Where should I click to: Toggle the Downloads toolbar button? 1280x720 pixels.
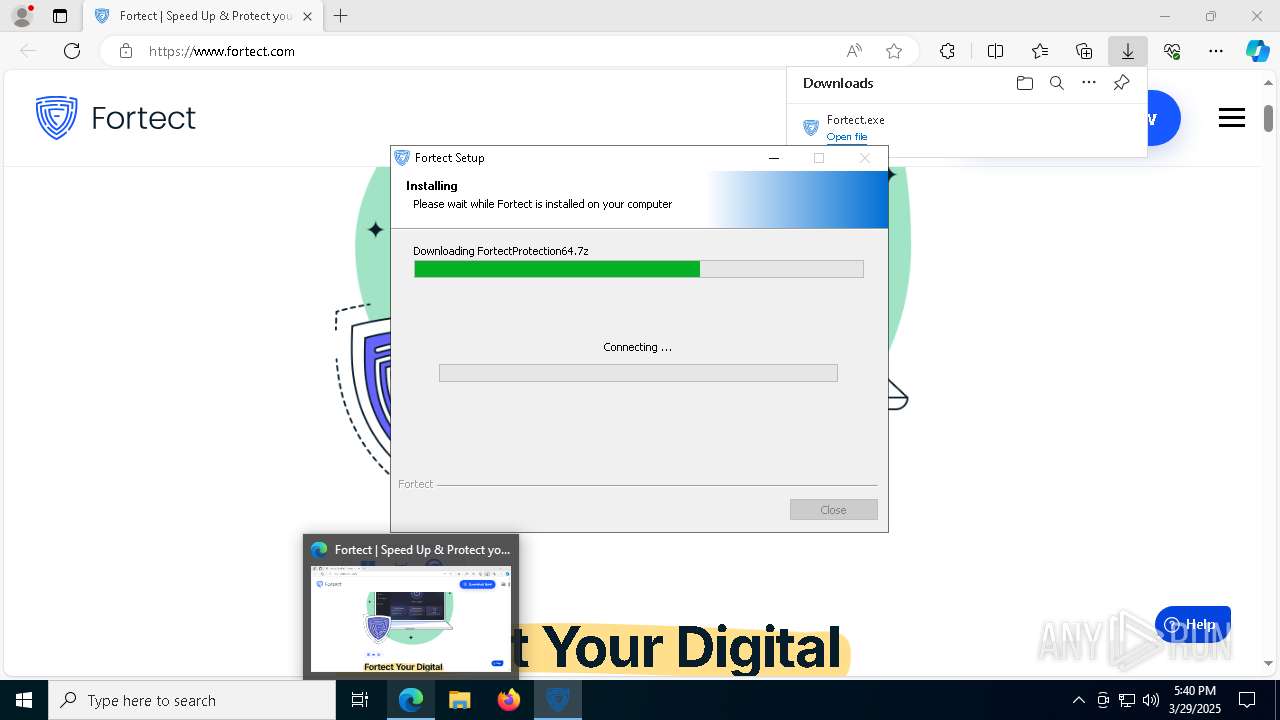pos(1128,51)
